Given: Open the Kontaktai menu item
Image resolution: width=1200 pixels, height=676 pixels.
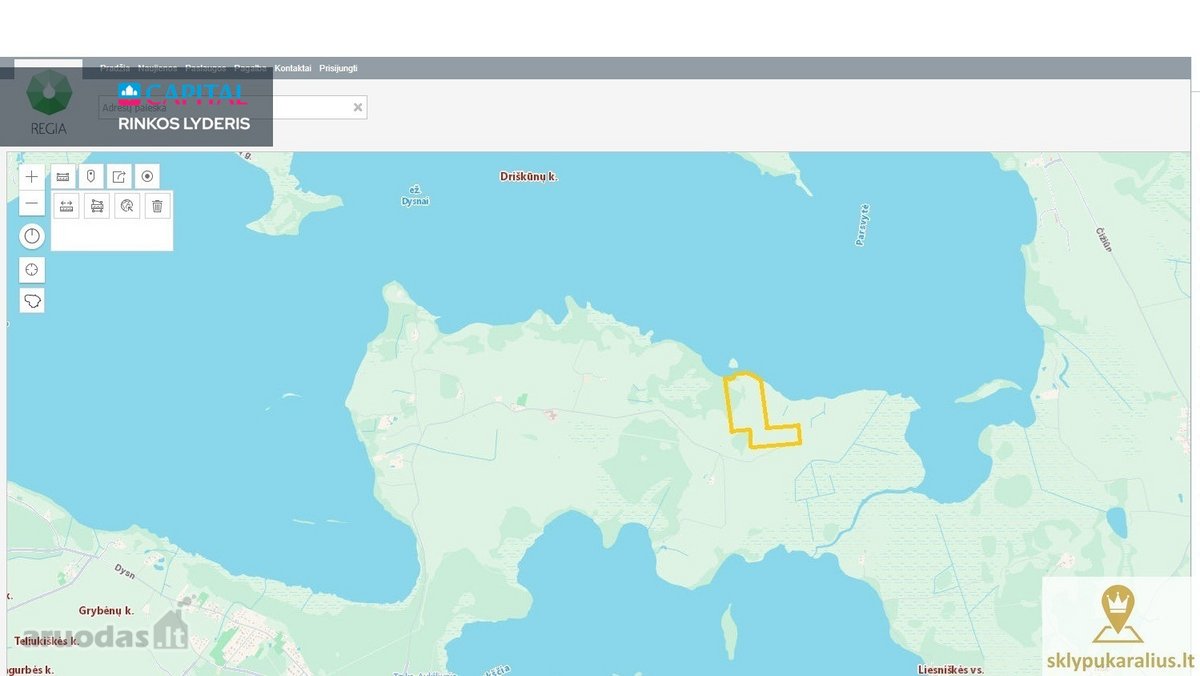Looking at the screenshot, I should pos(293,68).
